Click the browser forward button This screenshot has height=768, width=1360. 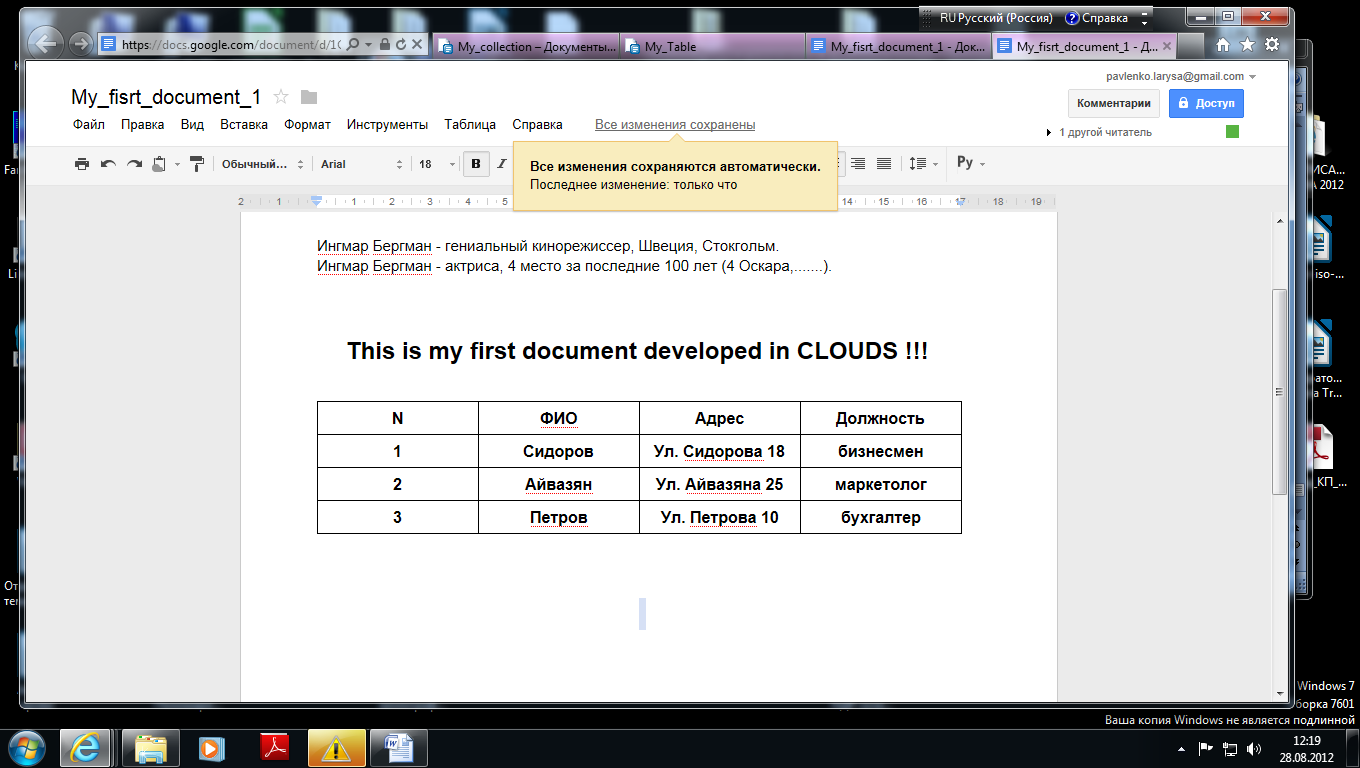[80, 42]
